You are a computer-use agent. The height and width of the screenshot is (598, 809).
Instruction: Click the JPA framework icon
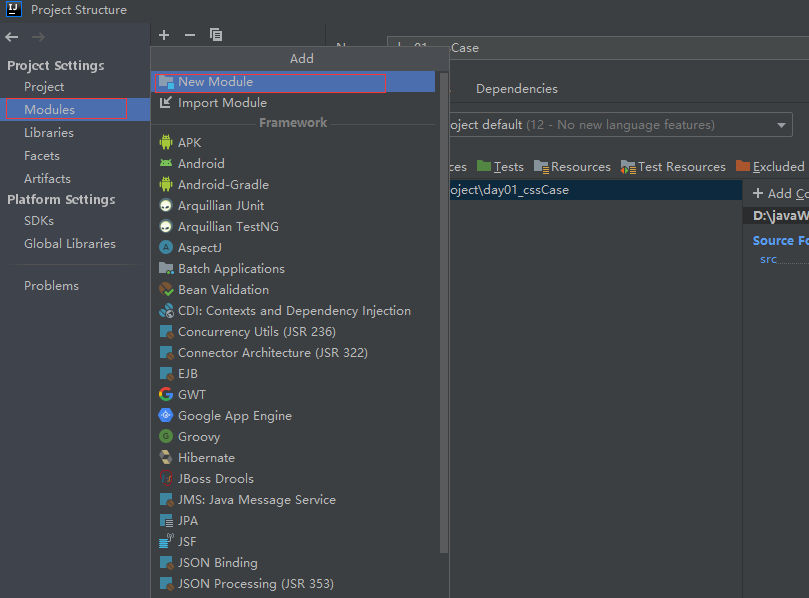(x=166, y=521)
